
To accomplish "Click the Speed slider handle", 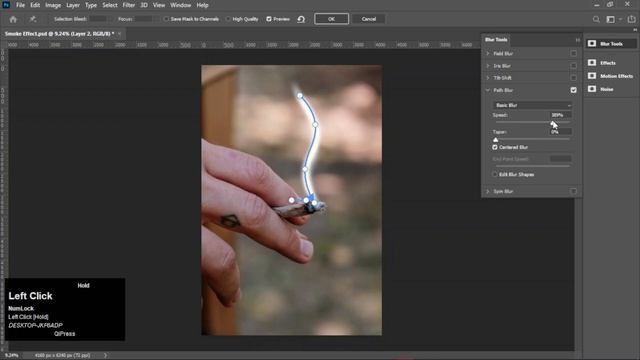I will (553, 122).
